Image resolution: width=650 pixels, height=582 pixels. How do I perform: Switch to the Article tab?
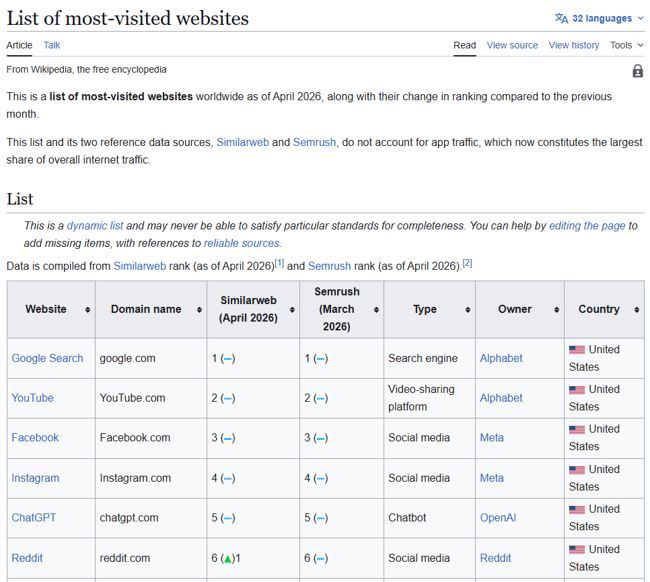[19, 45]
